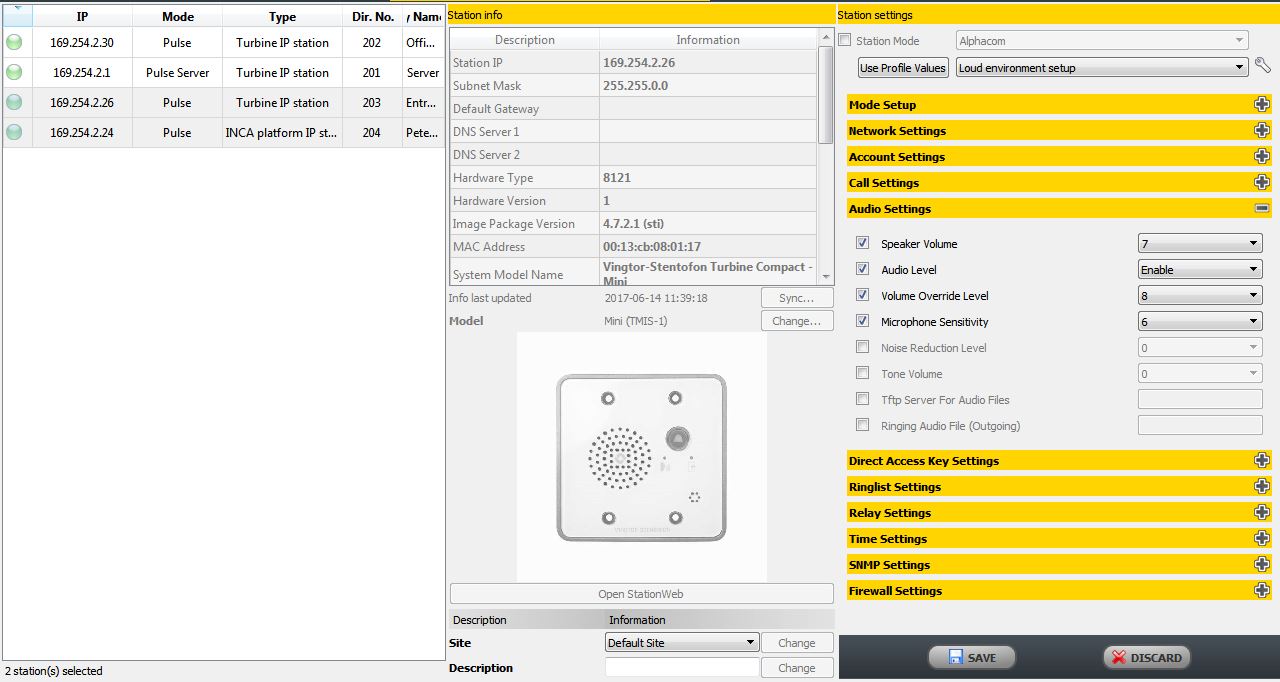Image resolution: width=1280 pixels, height=682 pixels.
Task: Expand Network Settings with plus icon
Action: tap(1262, 131)
